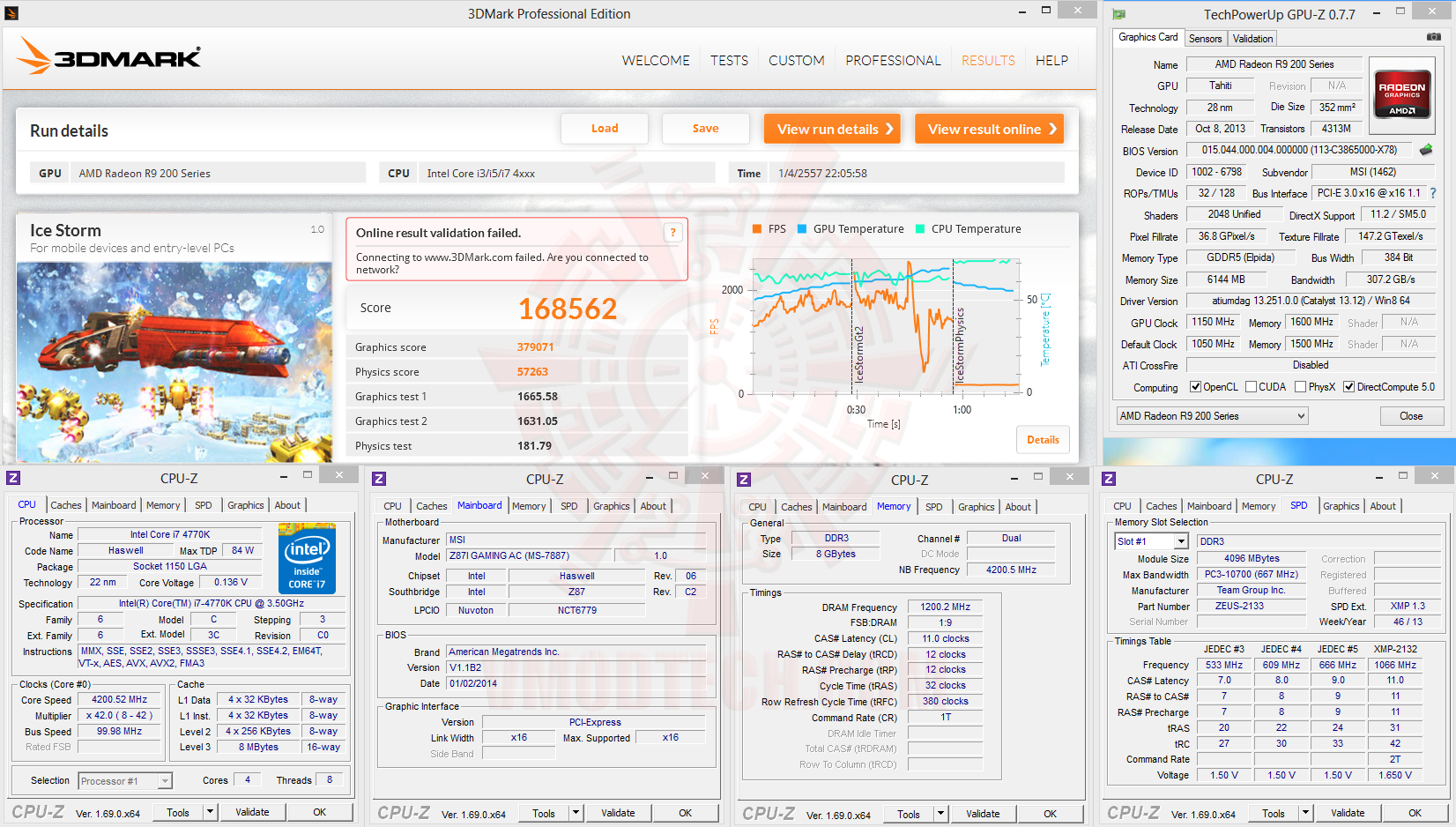1456x827 pixels.
Task: Click the DRAM Frequency value 1200.2 MHz
Action: coord(945,607)
